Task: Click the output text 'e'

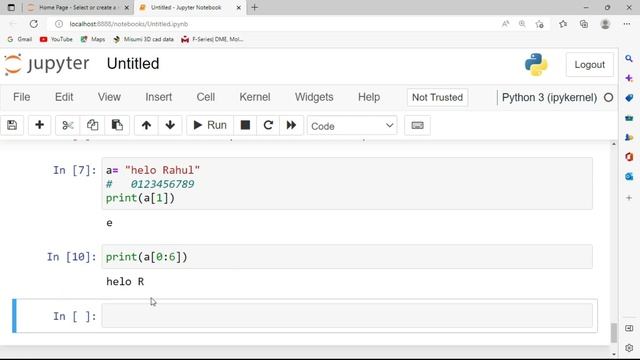Action: [109, 223]
